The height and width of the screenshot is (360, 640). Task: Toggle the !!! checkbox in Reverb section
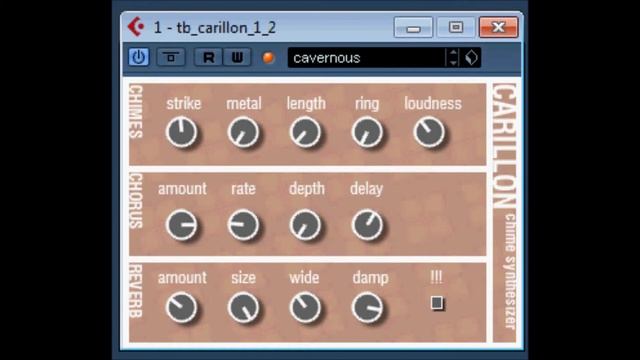[x=437, y=303]
